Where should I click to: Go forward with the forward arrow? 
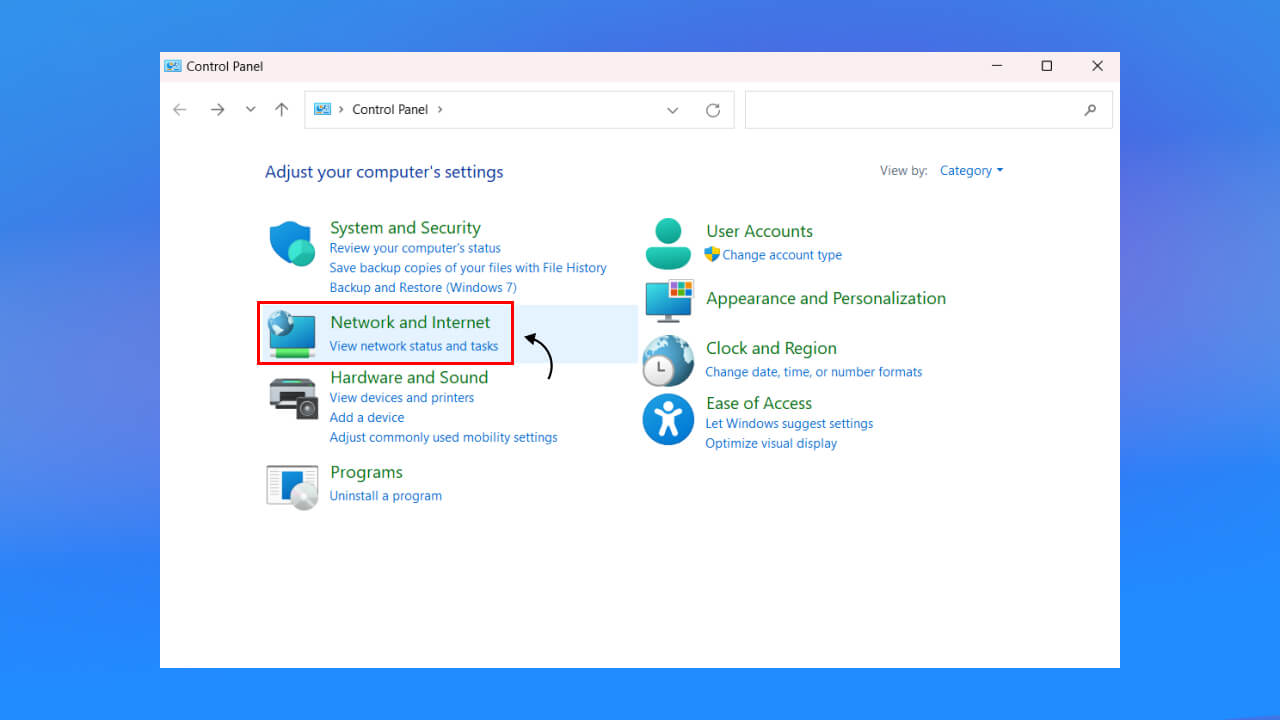coord(217,110)
